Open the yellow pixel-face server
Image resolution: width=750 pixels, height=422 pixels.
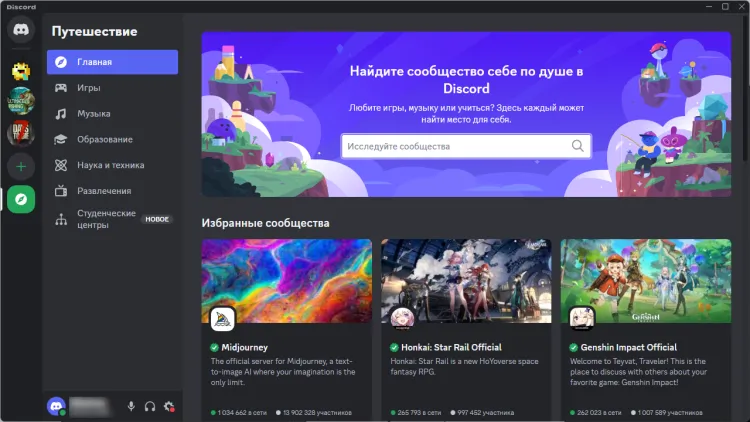tap(21, 71)
